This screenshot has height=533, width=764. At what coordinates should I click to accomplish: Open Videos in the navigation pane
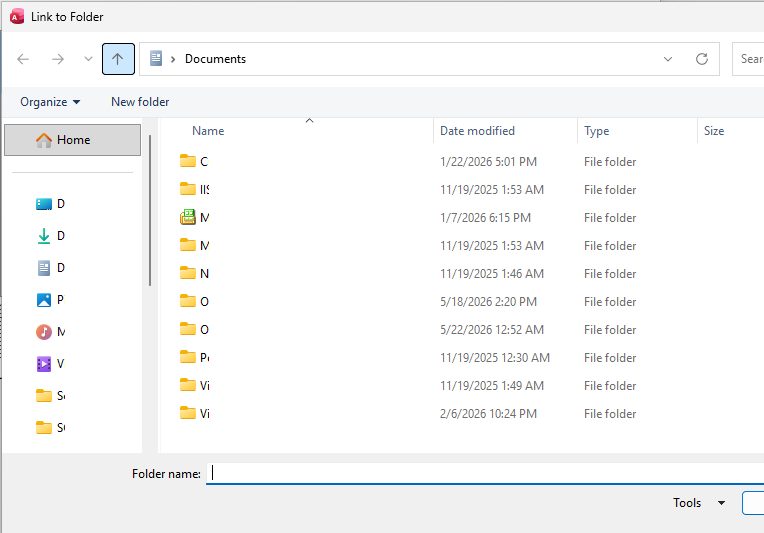pyautogui.click(x=51, y=363)
